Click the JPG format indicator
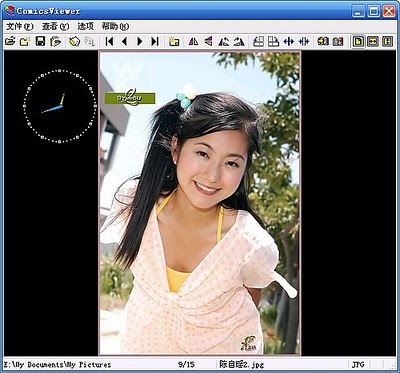400x373 pixels. [358, 365]
